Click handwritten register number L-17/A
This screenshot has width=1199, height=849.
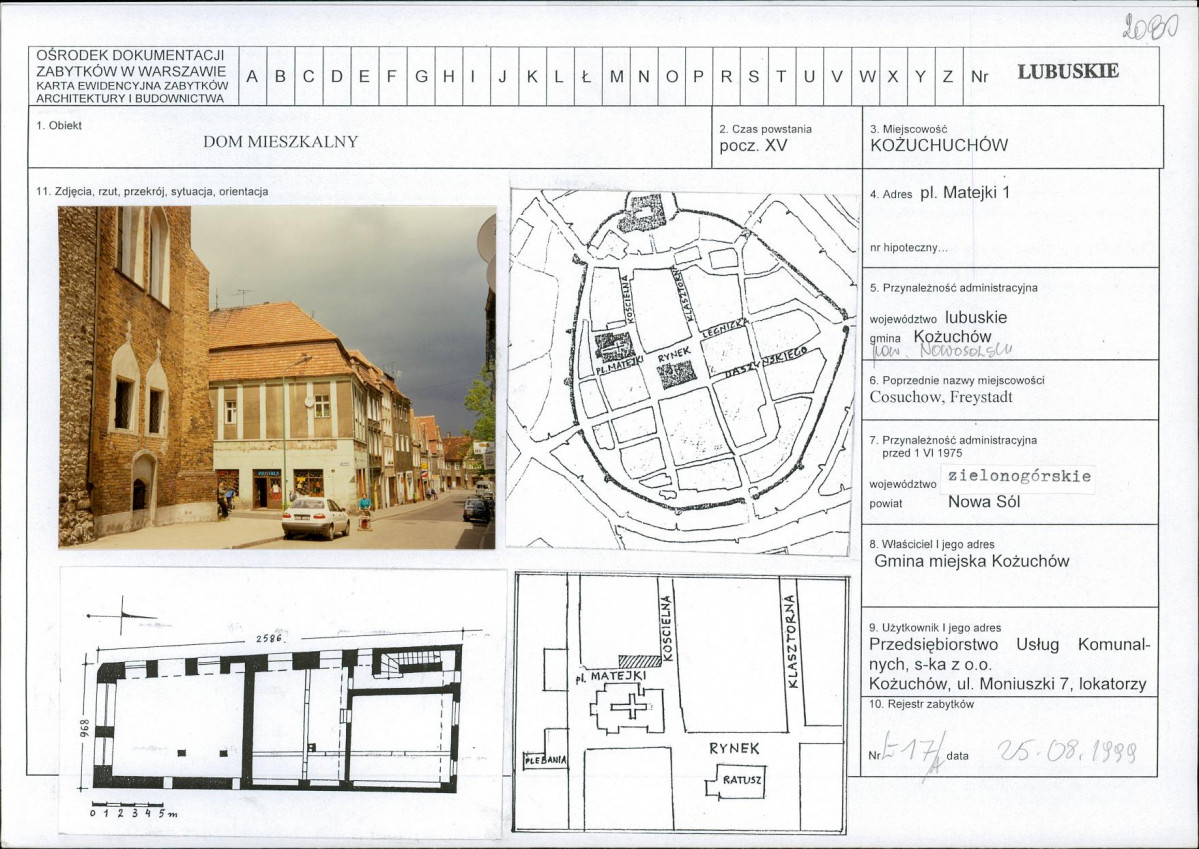[x=914, y=752]
